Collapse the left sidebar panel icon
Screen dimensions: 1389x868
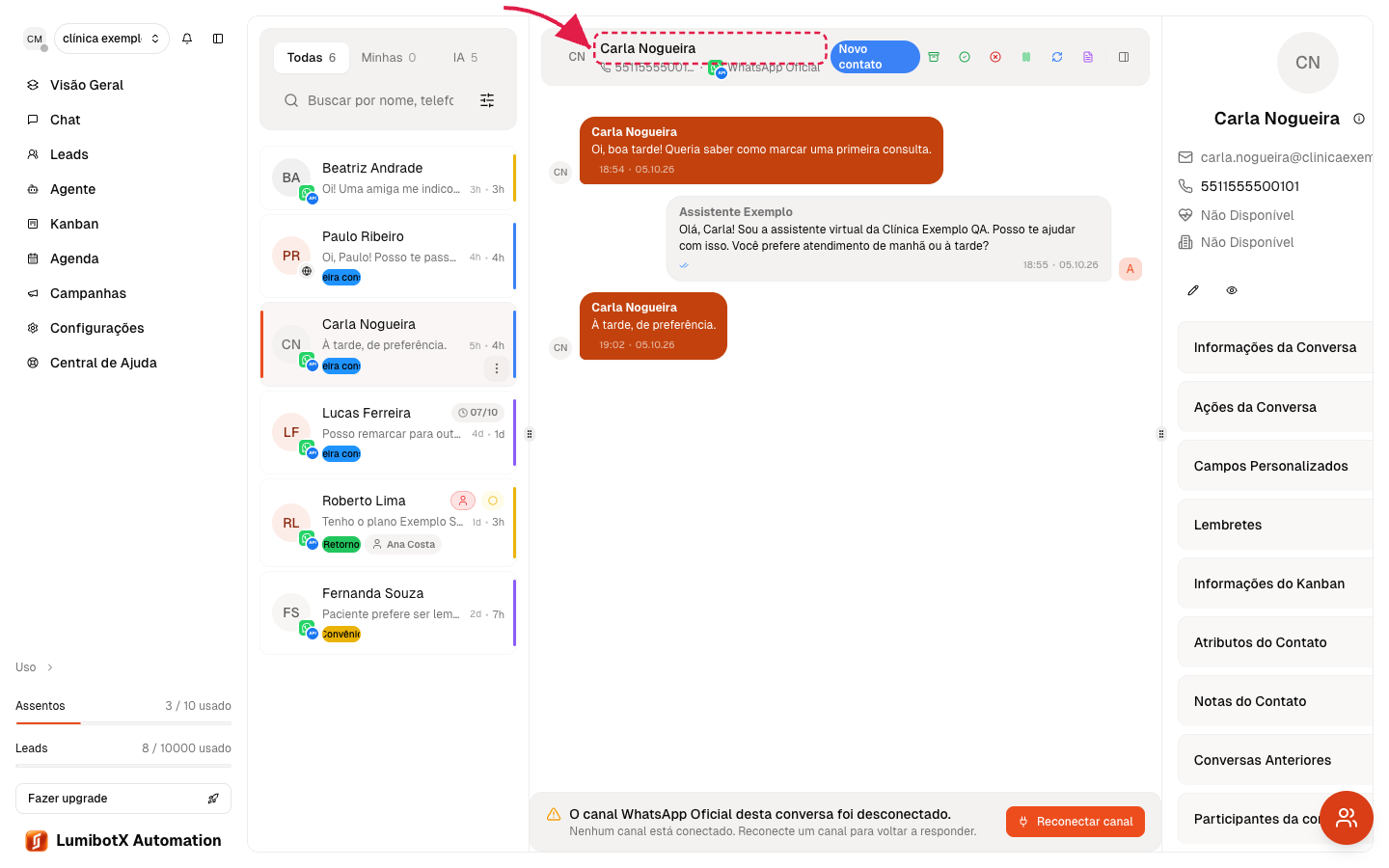click(x=218, y=39)
